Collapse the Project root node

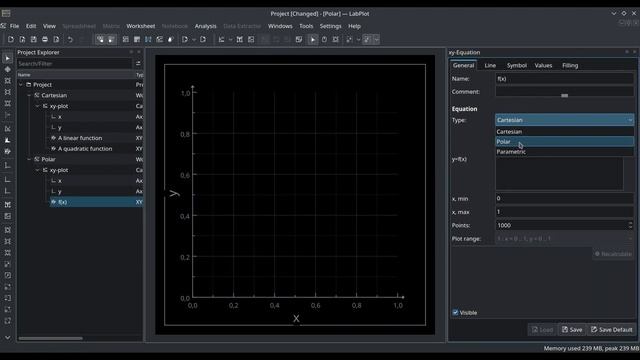21,84
